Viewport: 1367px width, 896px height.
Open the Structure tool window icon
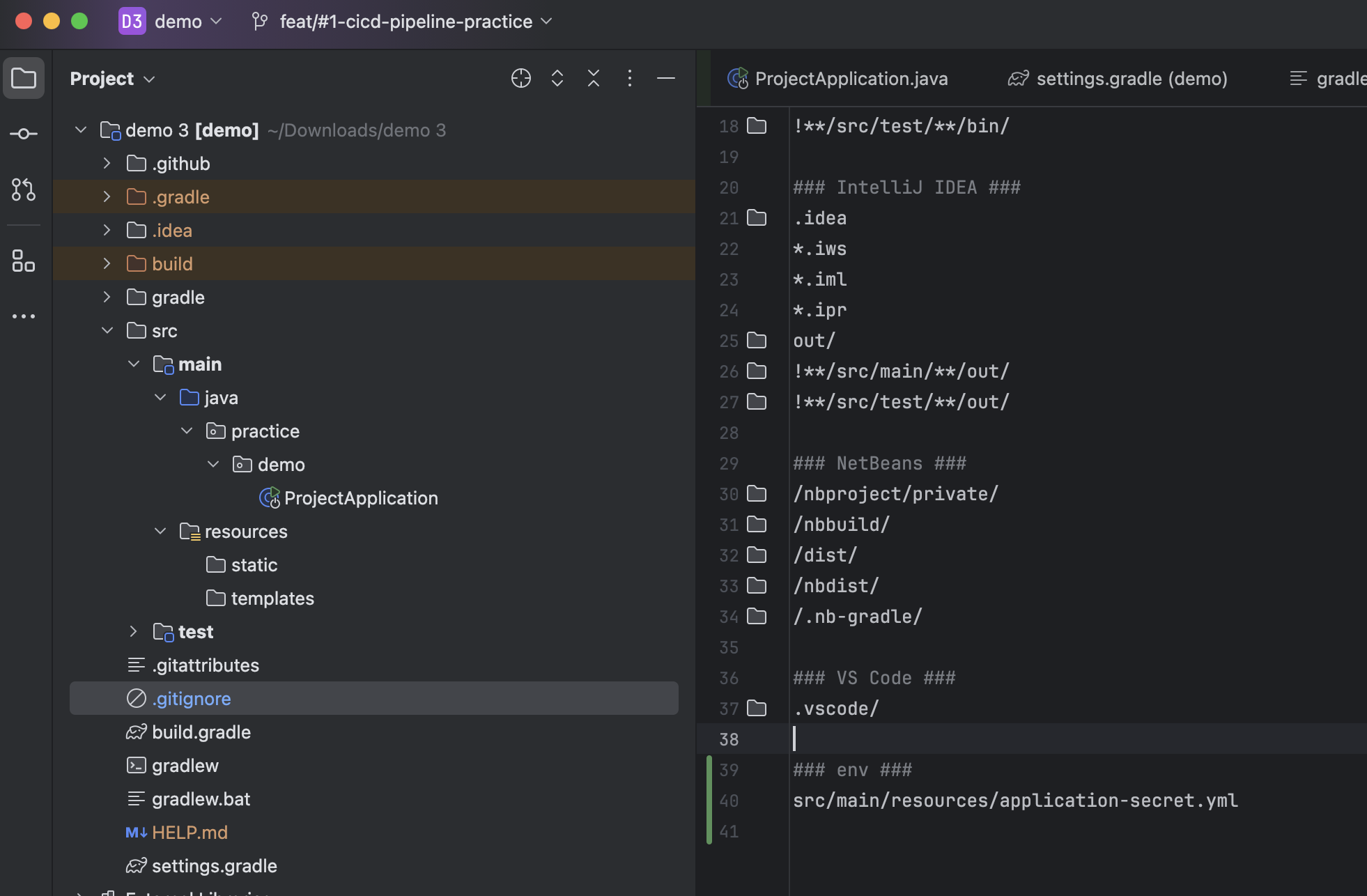click(x=24, y=261)
